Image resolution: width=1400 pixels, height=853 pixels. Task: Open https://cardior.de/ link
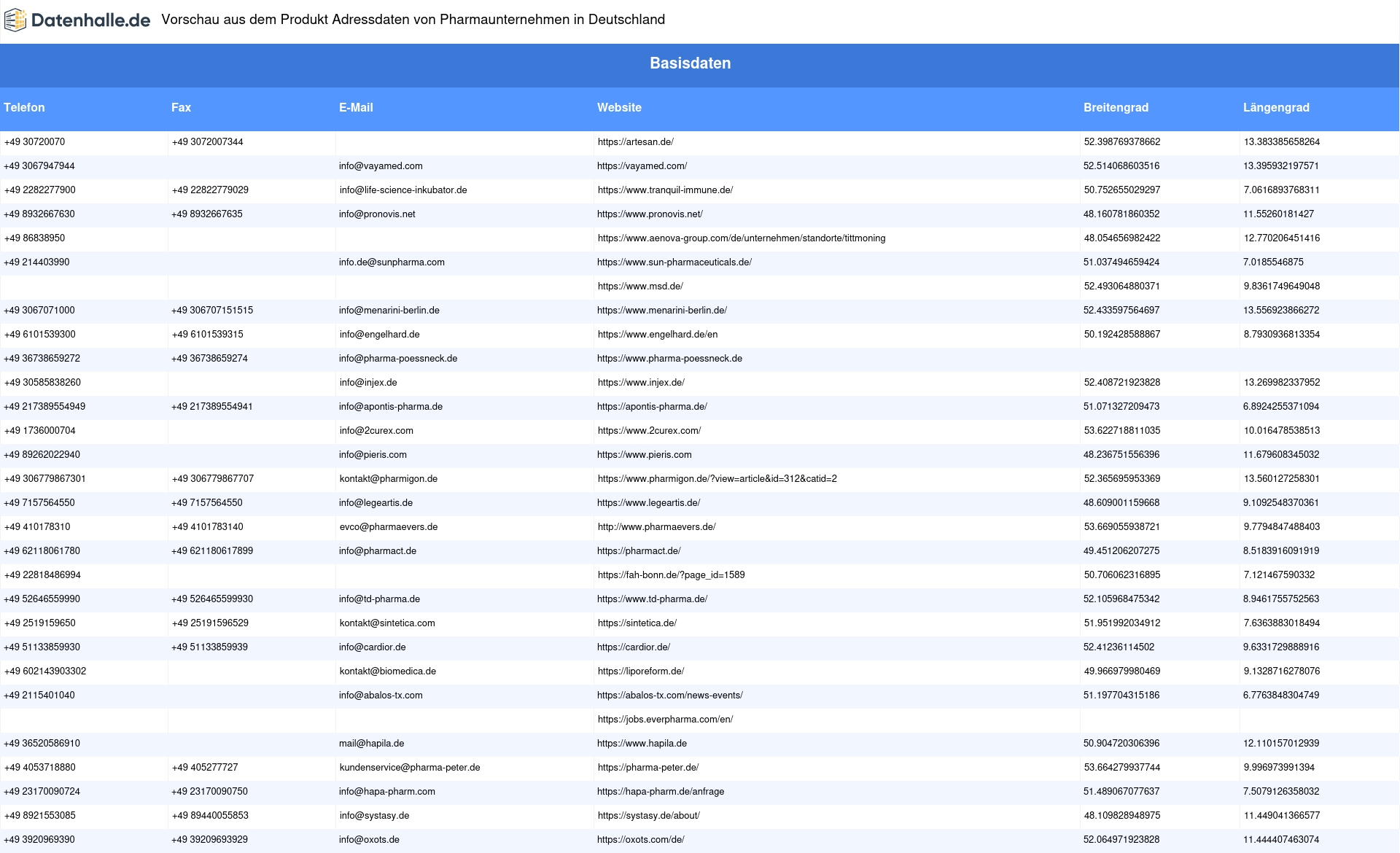click(634, 647)
